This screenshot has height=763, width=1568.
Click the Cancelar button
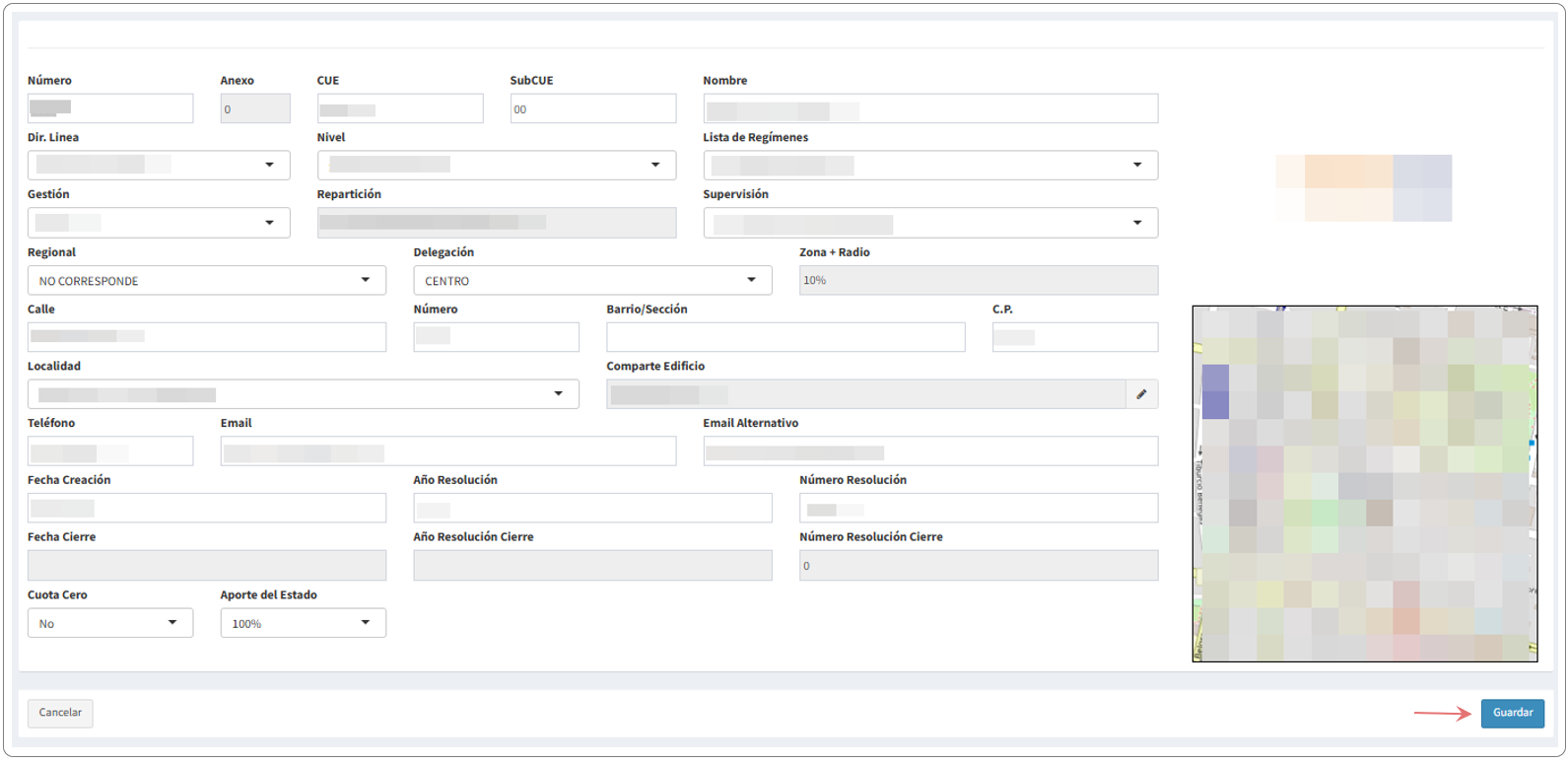click(60, 713)
